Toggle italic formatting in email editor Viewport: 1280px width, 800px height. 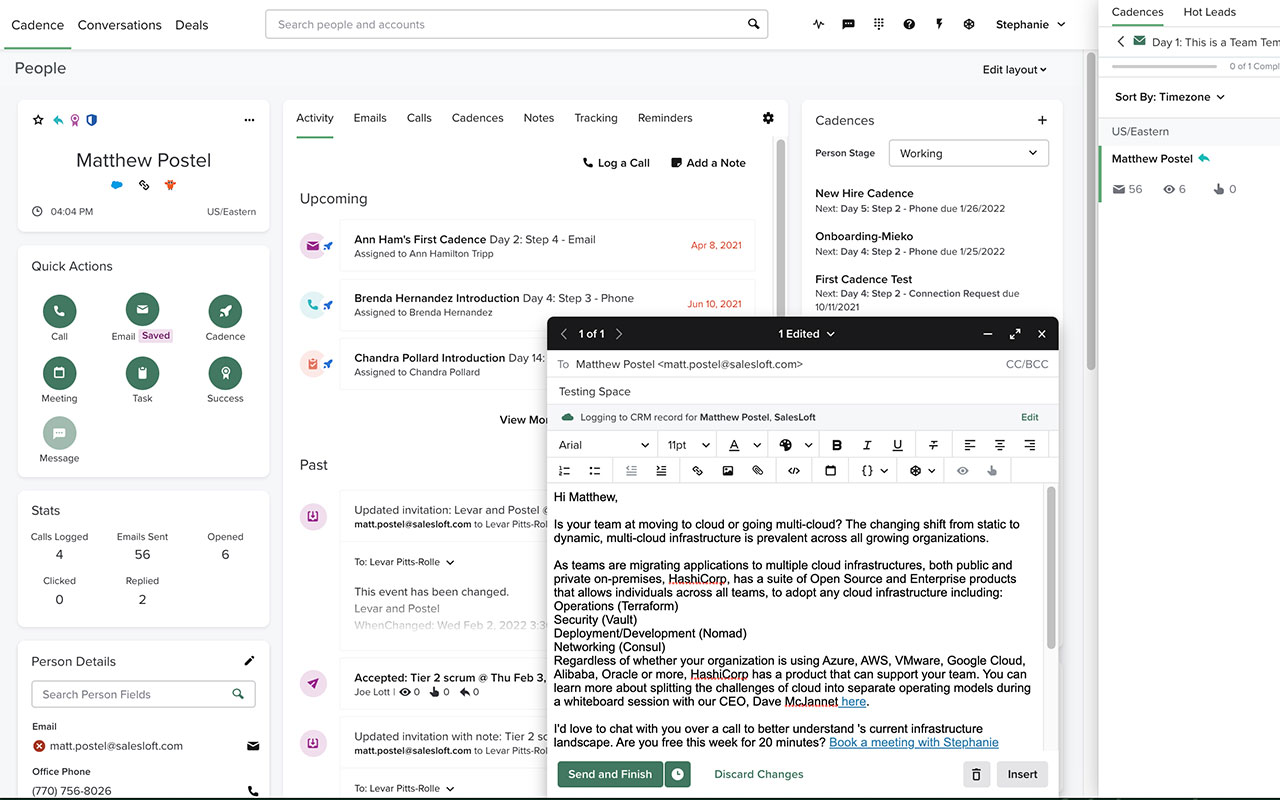click(x=867, y=445)
